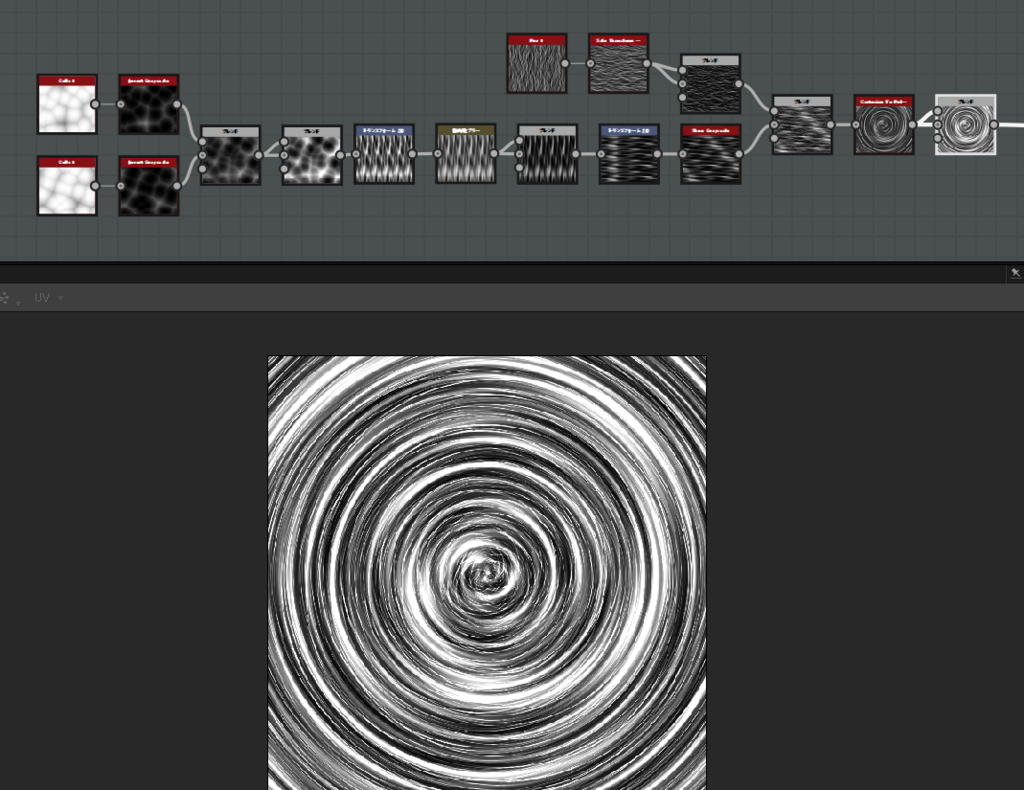Select the lower Invert Grayscale node

click(149, 186)
